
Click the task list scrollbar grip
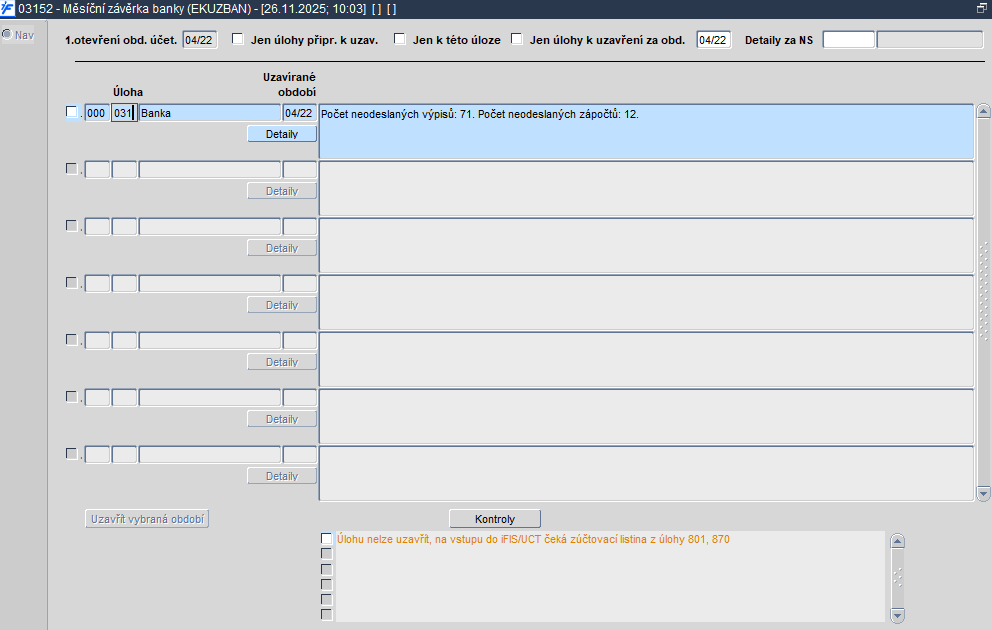[x=983, y=291]
